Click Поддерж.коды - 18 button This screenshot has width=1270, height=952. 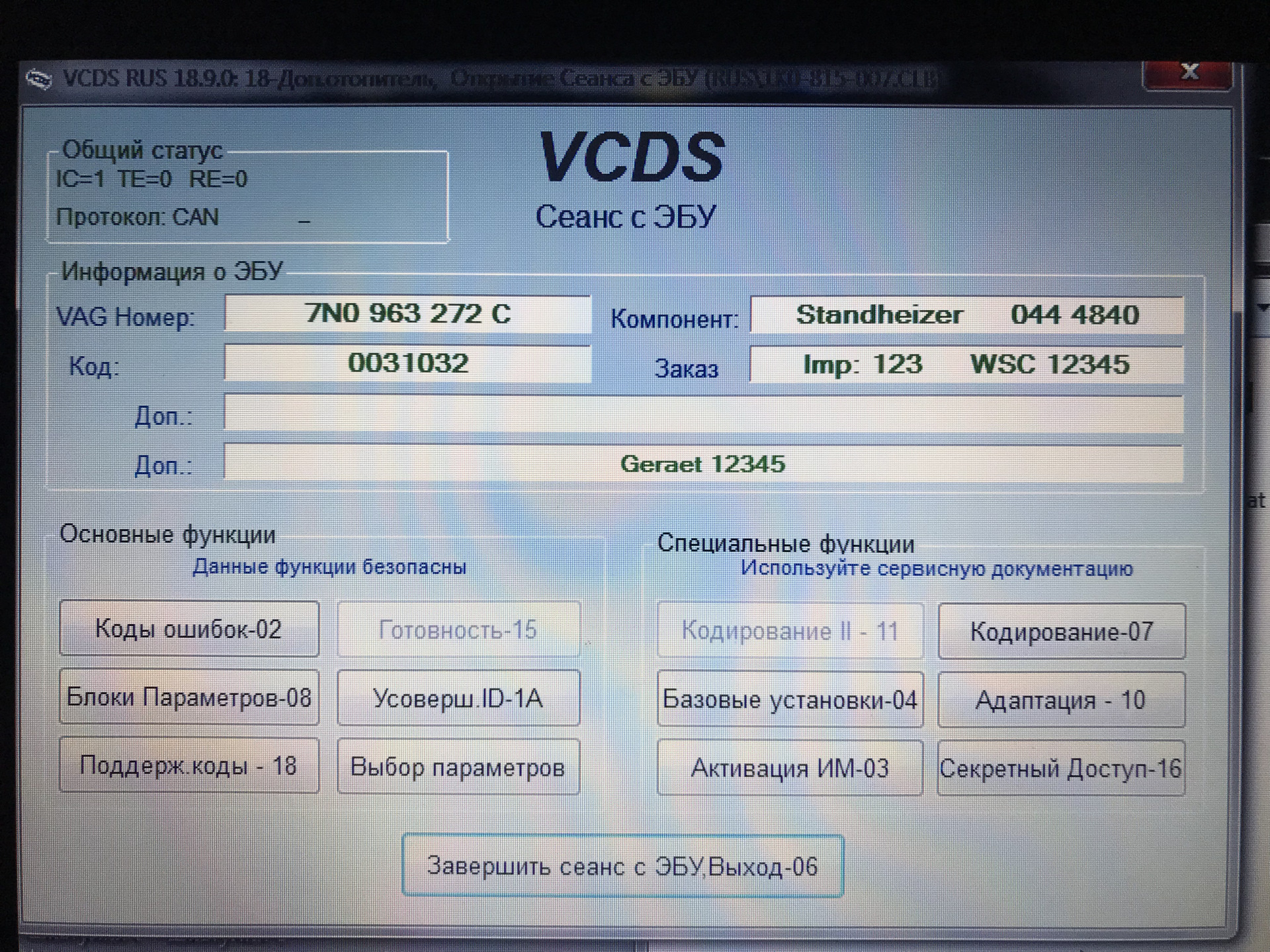pyautogui.click(x=189, y=766)
